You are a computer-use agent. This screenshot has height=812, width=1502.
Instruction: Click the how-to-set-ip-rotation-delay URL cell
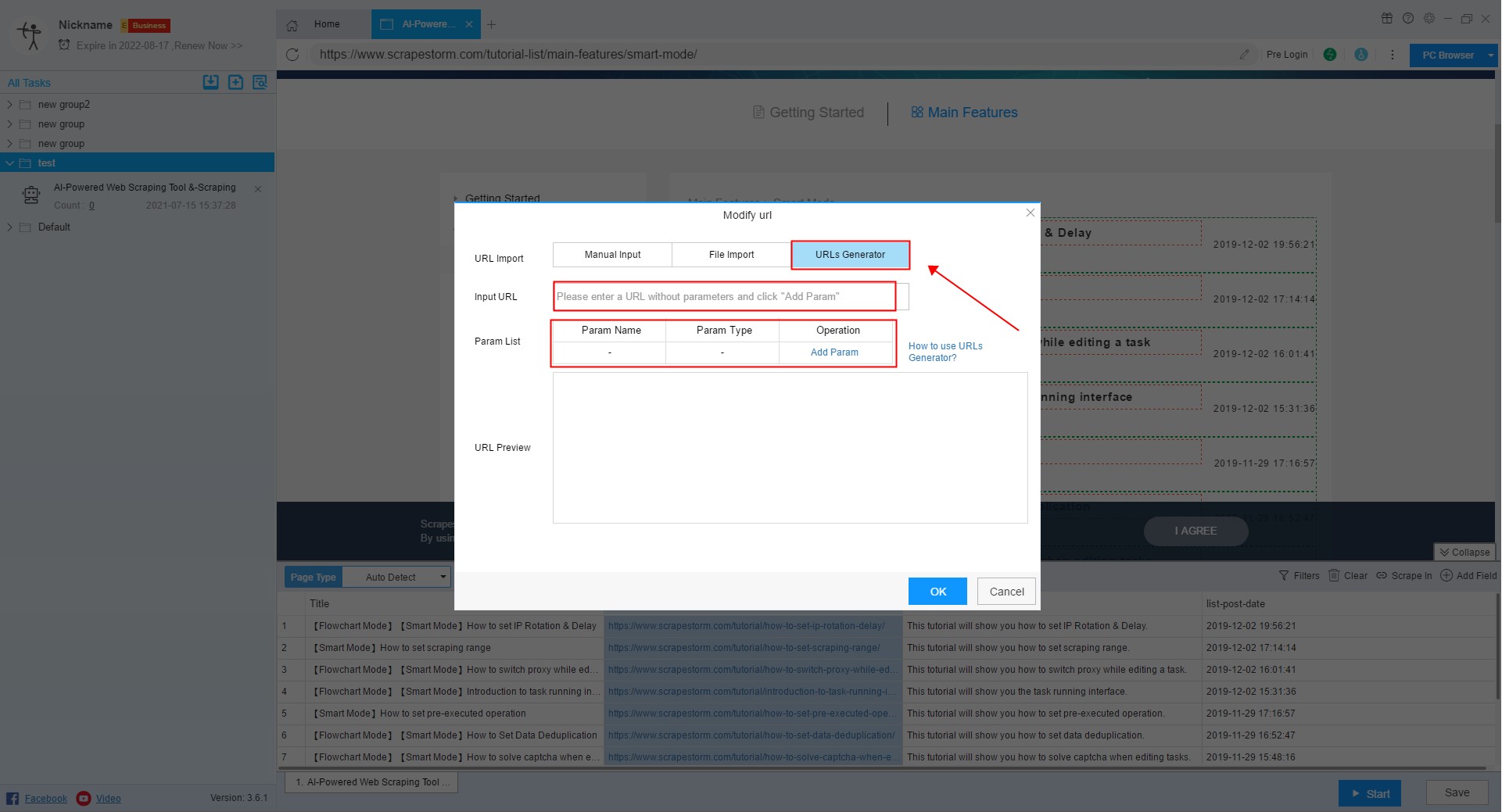752,626
